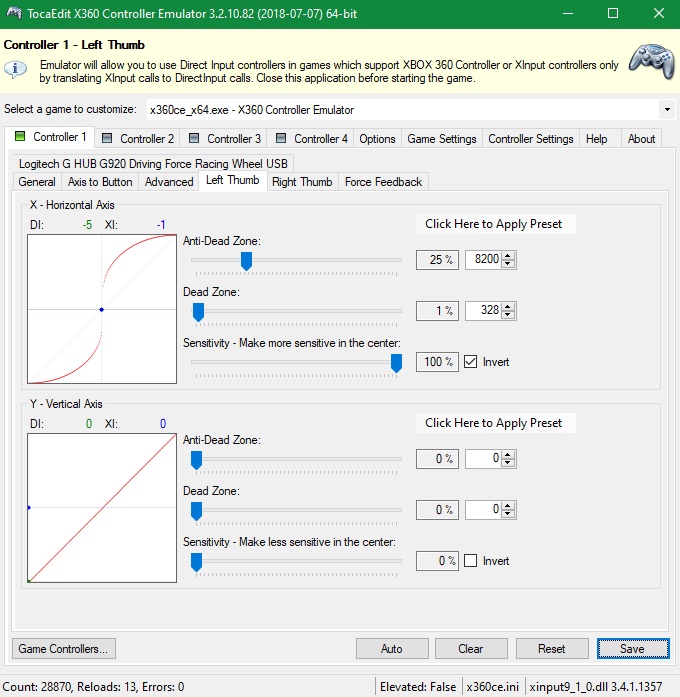Open the About tab
Screen dimensions: 680x697
point(641,138)
